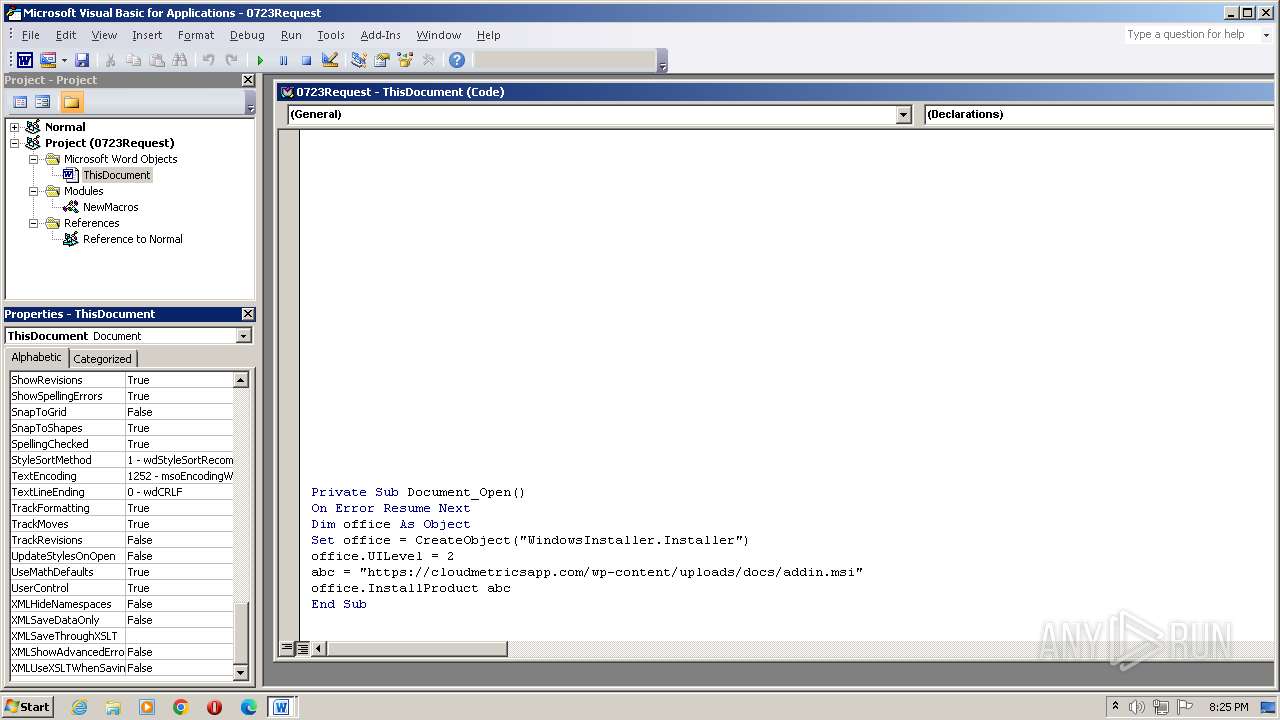Image resolution: width=1280 pixels, height=720 pixels.
Task: Toggle Design Mode icon
Action: click(x=330, y=60)
